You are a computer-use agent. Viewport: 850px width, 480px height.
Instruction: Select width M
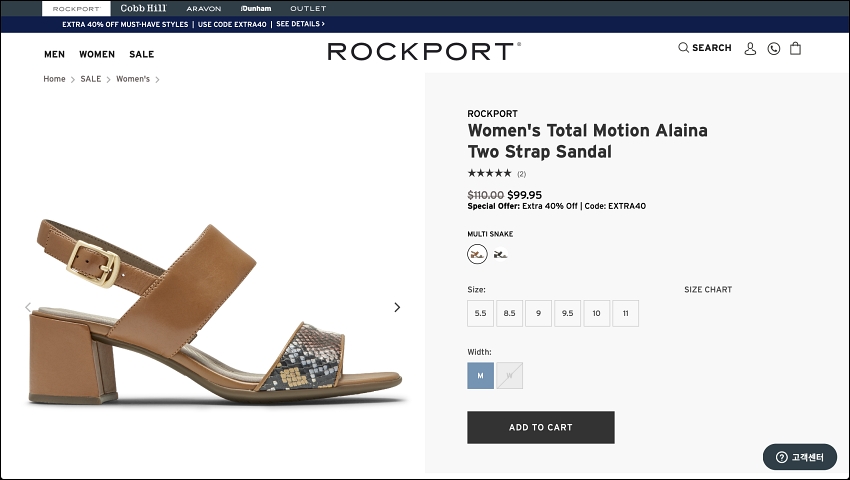[x=480, y=375]
